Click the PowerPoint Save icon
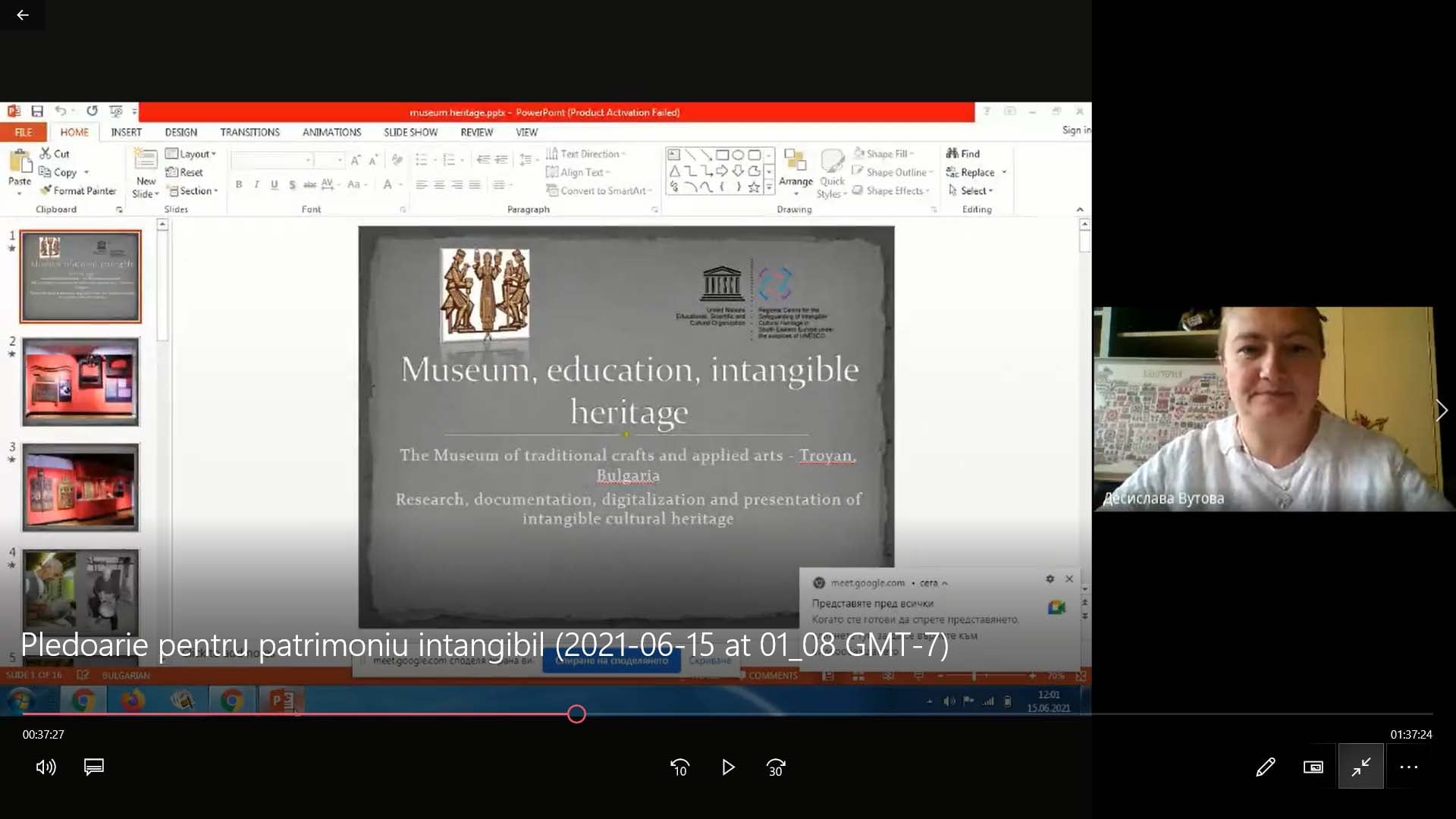The image size is (1456, 819). [x=37, y=111]
